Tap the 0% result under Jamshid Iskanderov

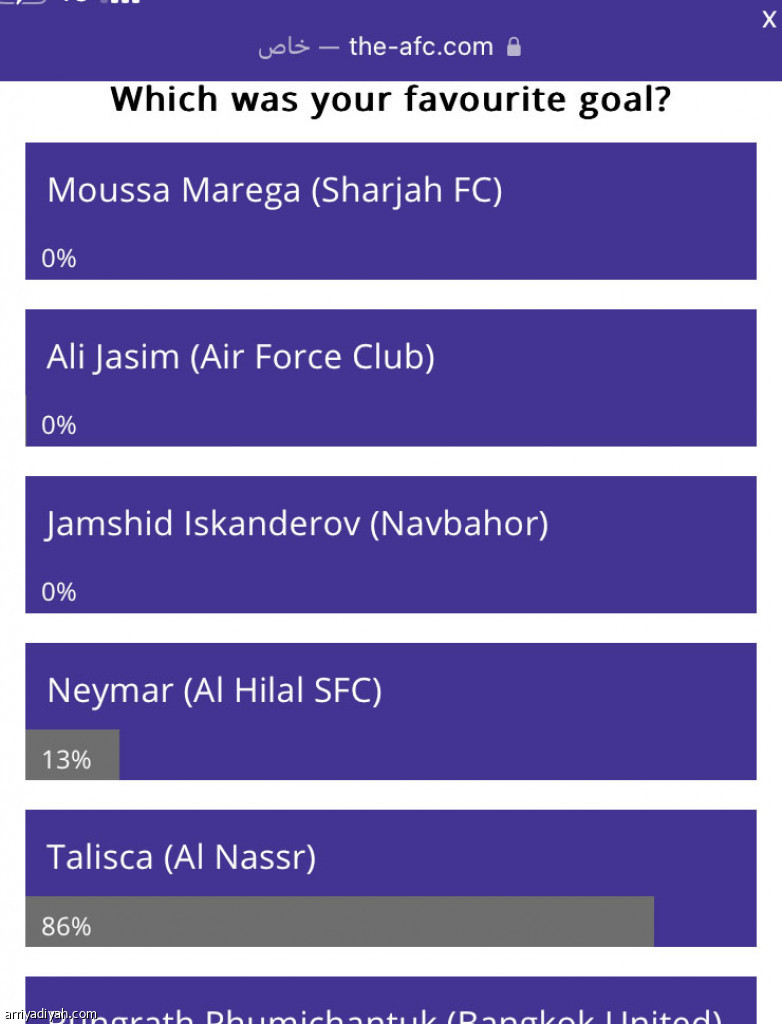(59, 592)
